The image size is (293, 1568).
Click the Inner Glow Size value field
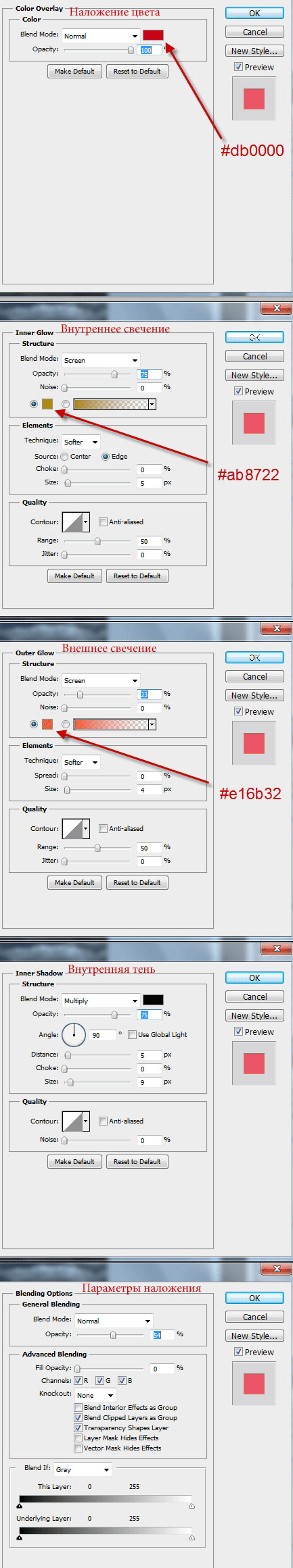pos(150,483)
